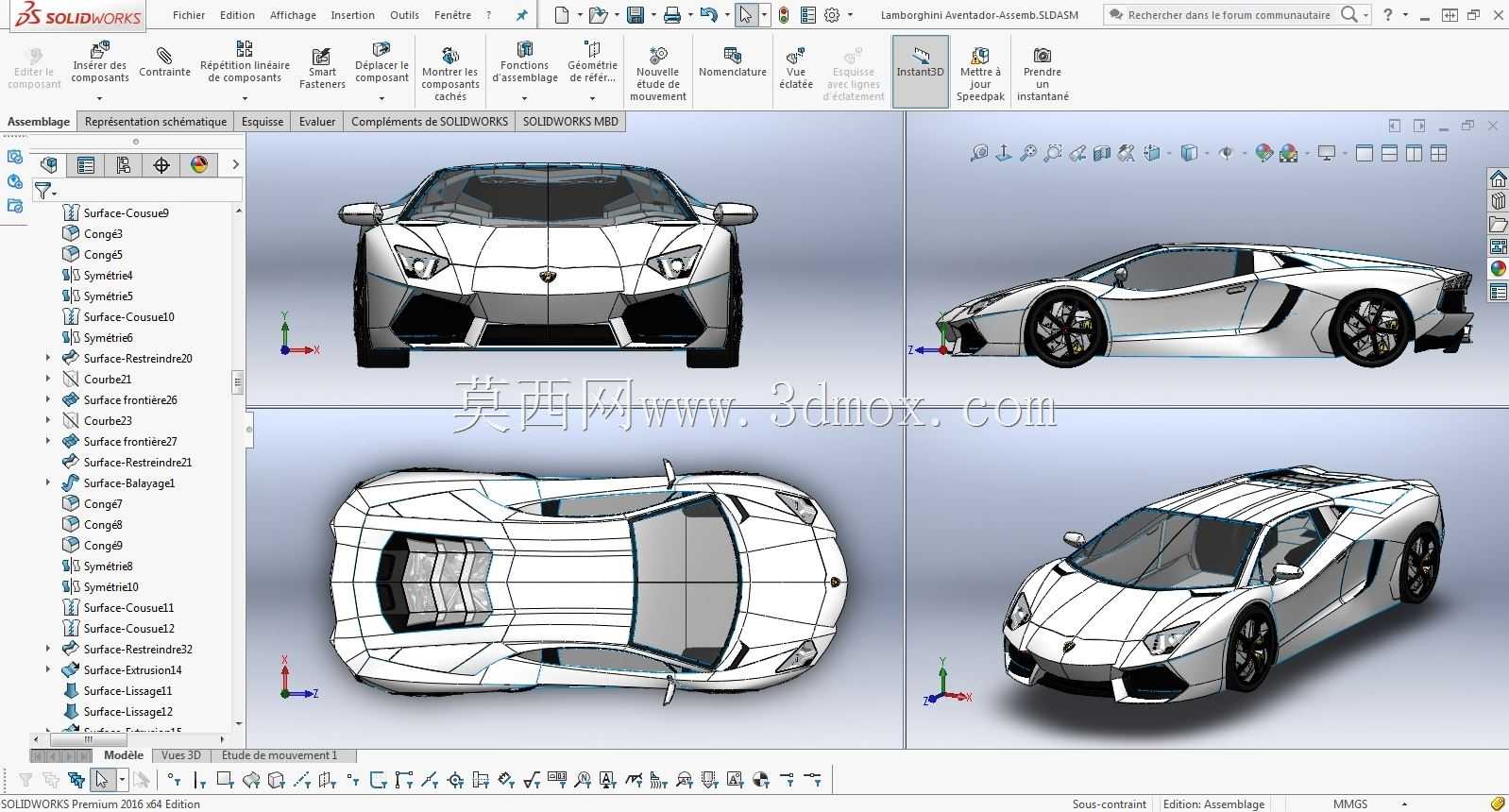The image size is (1509, 812).
Task: Expand Surface frontière26 tree node
Action: coord(48,399)
